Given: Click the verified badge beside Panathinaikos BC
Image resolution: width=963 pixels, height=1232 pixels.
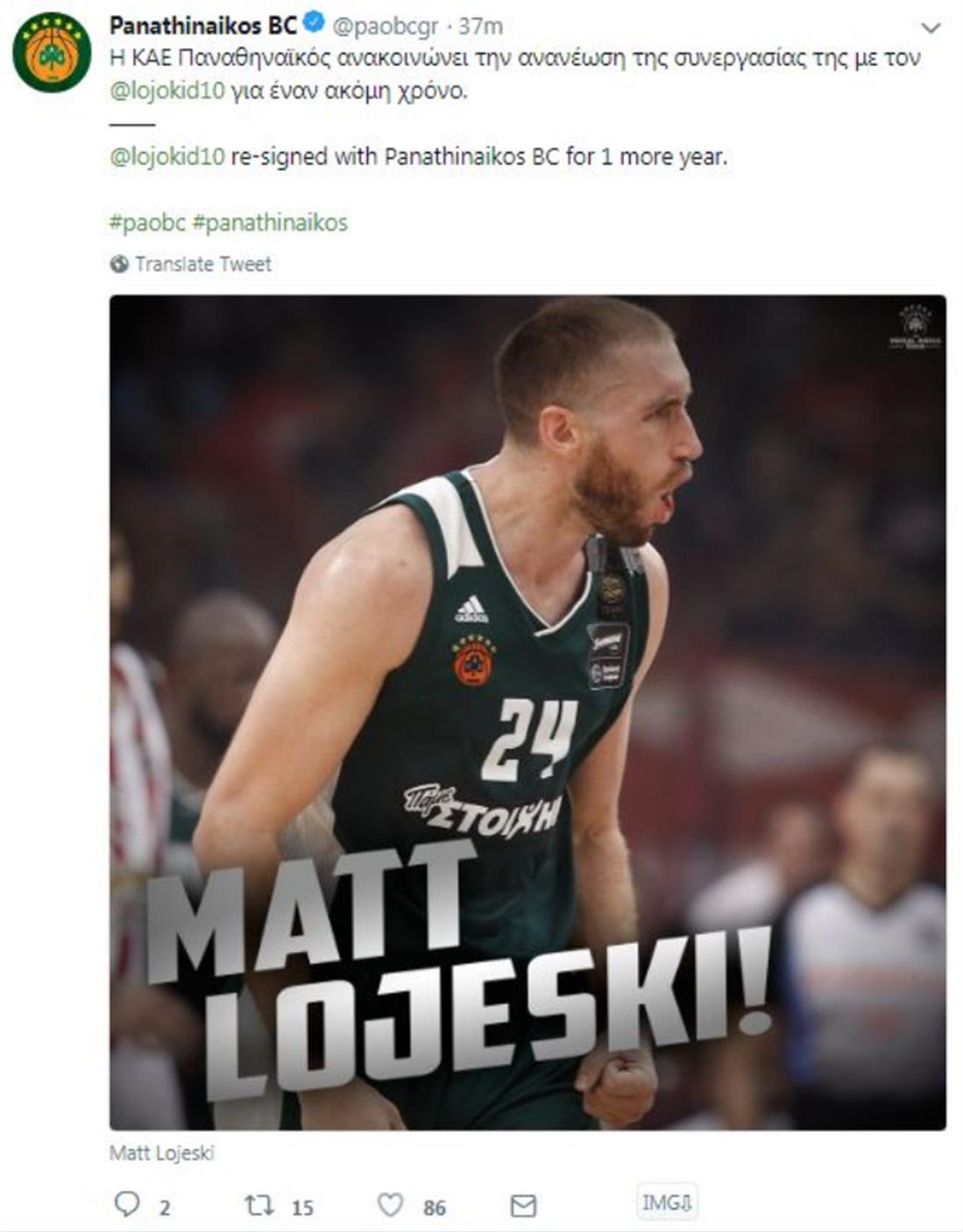Looking at the screenshot, I should coord(314,25).
